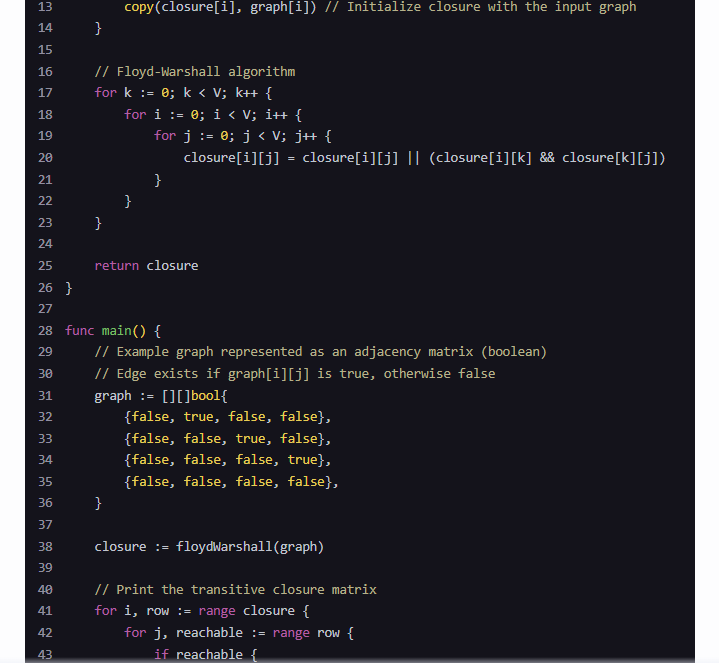The width and height of the screenshot is (719, 663).
Task: Click 'closure[k][j]' on line 20
Action: click(610, 158)
